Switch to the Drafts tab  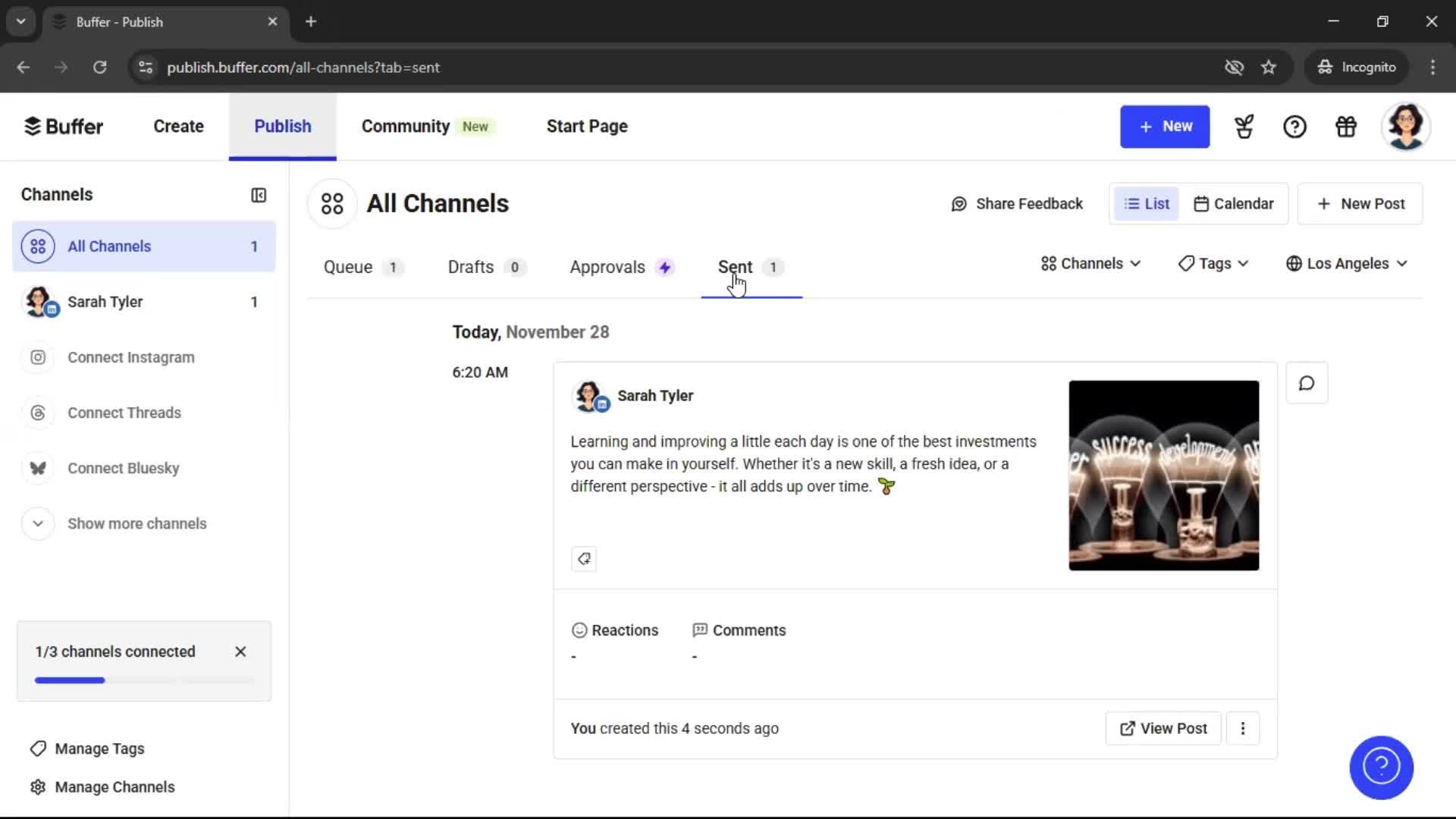click(470, 267)
